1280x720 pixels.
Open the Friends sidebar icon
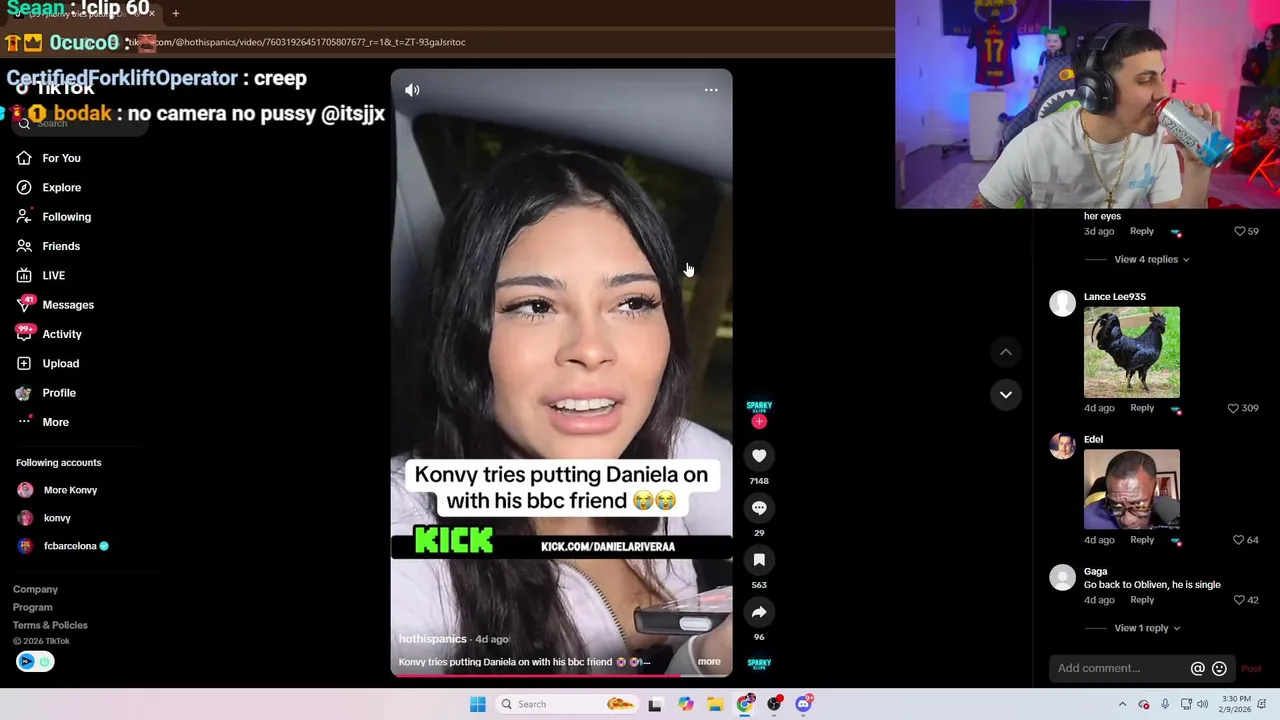coord(24,246)
